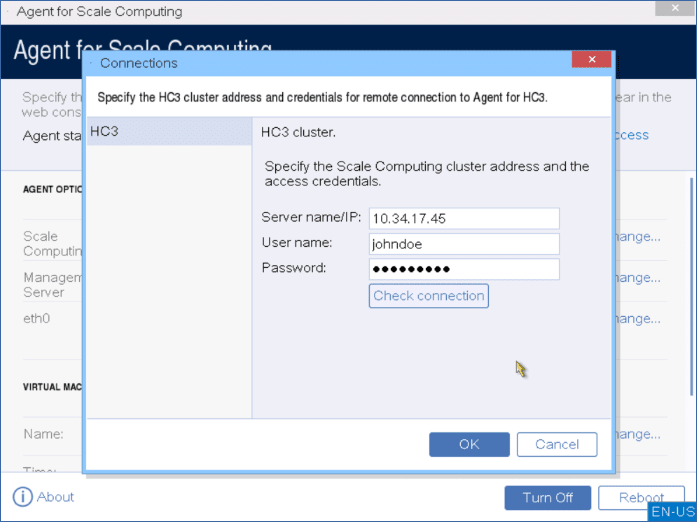Click the main window vertical scrollbar
697x522 pixels.
pos(691,287)
